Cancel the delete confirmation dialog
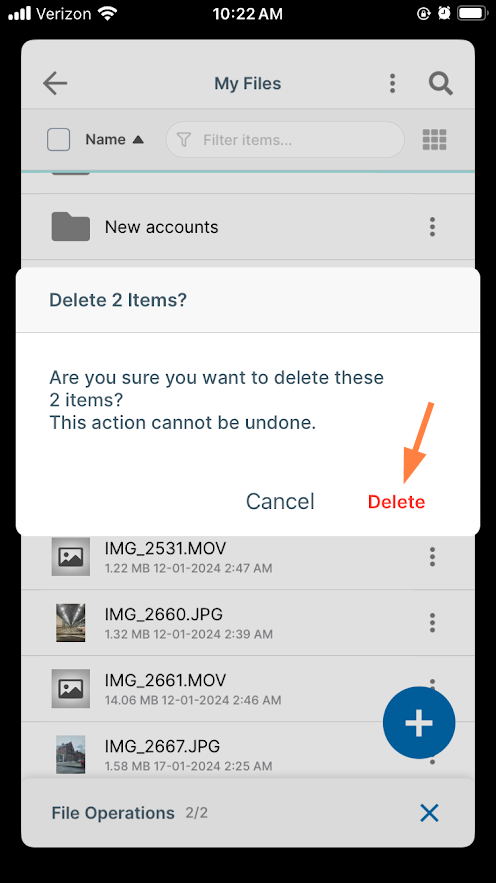 (280, 501)
